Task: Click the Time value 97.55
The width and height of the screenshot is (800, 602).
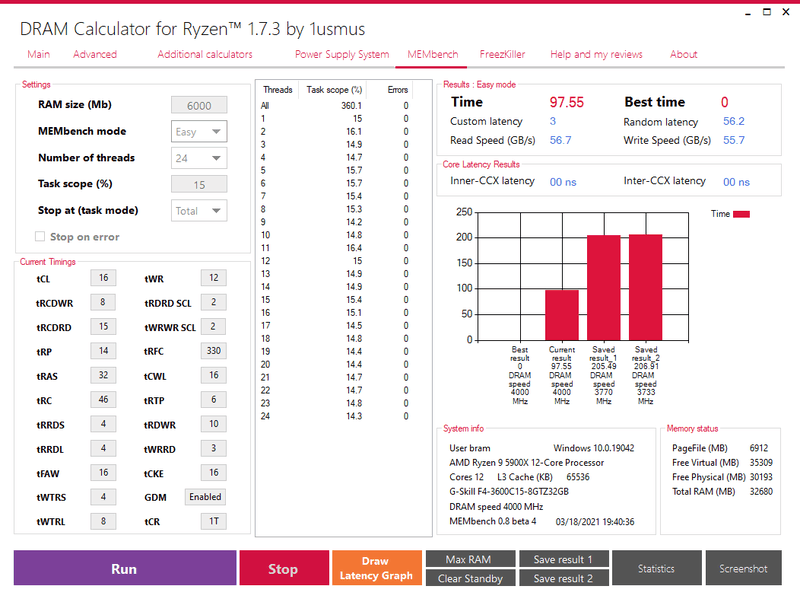Action: pyautogui.click(x=566, y=102)
